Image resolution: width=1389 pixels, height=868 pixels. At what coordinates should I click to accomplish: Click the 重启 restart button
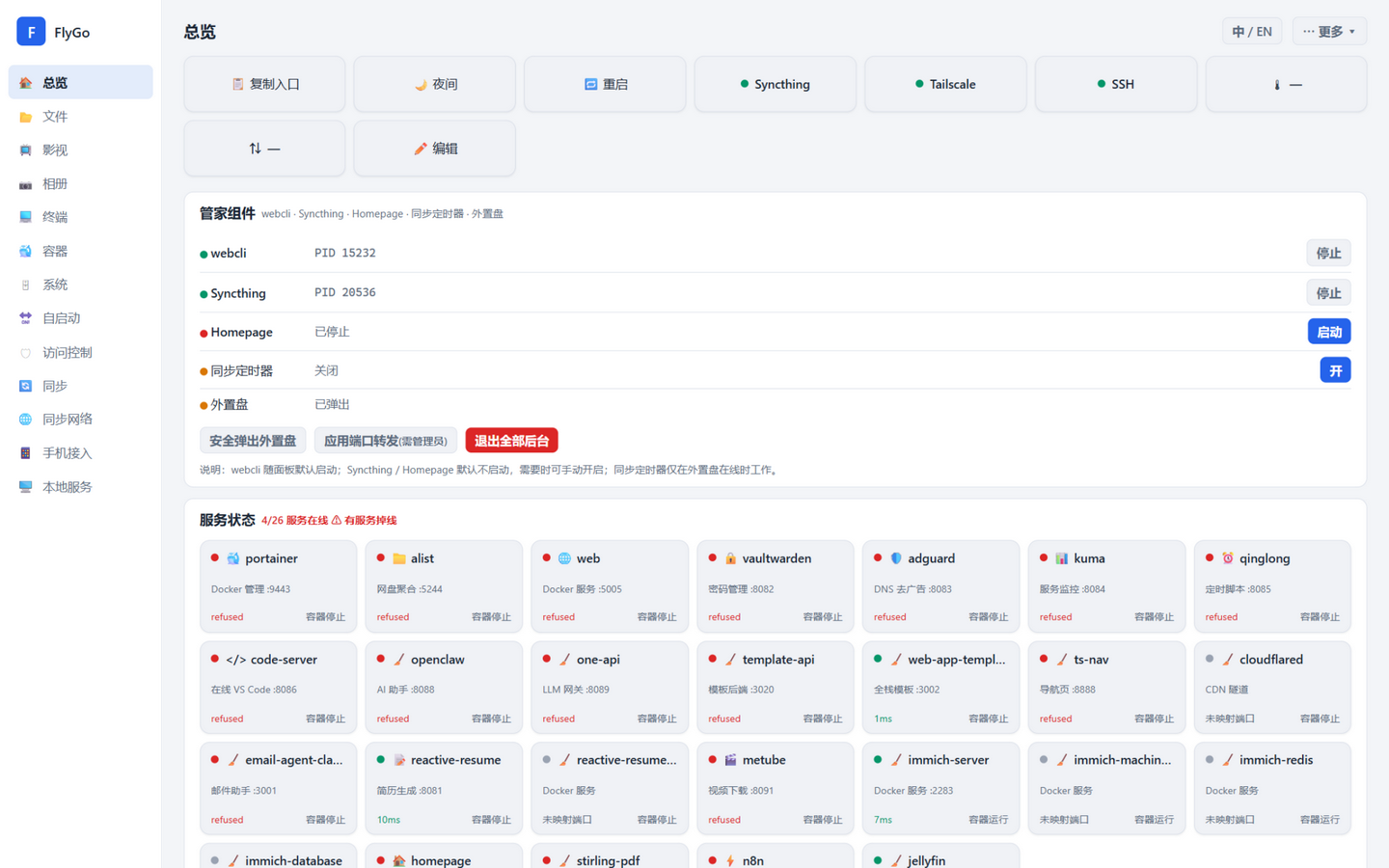[x=605, y=84]
